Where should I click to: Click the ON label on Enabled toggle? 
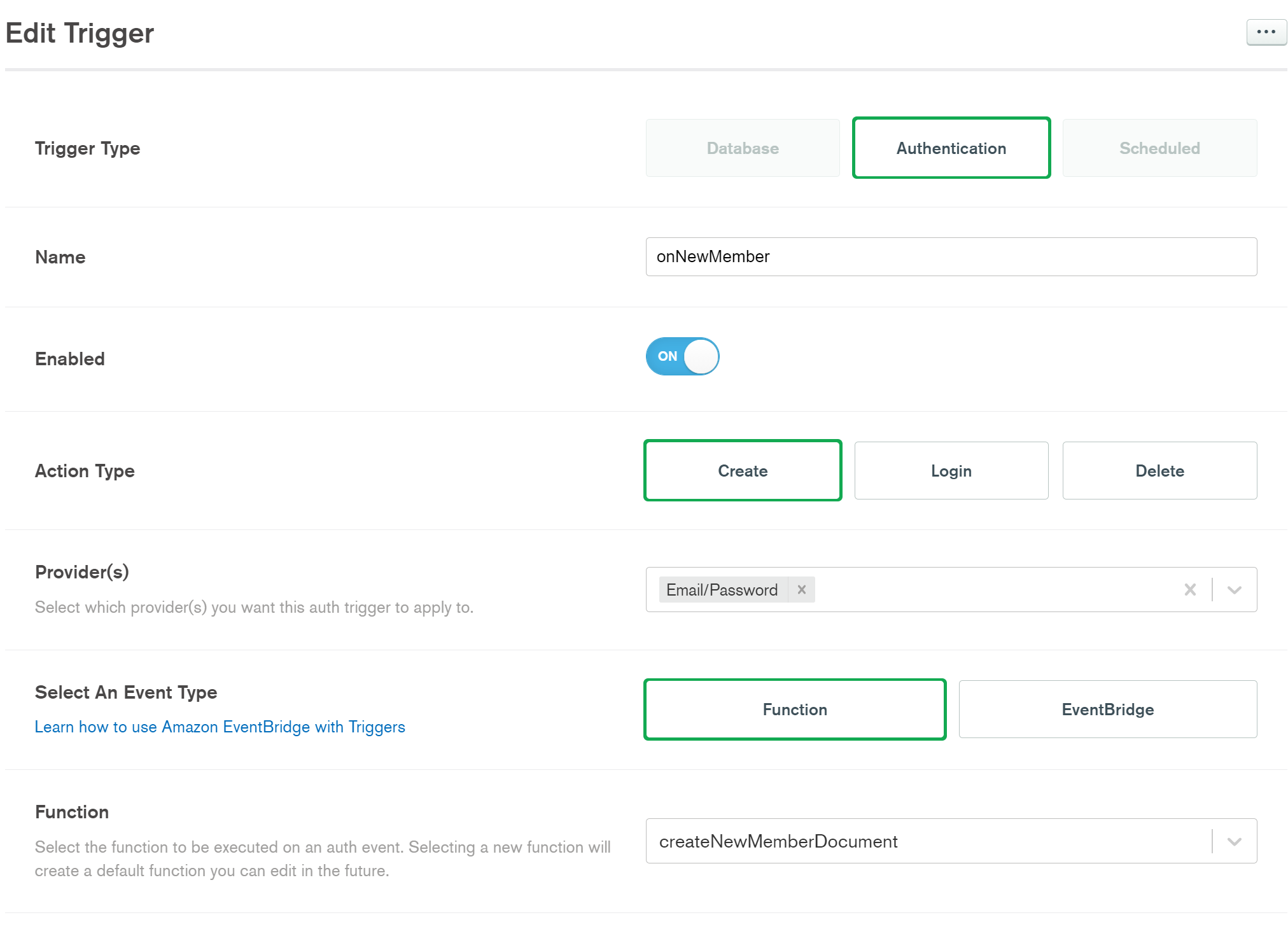(667, 356)
